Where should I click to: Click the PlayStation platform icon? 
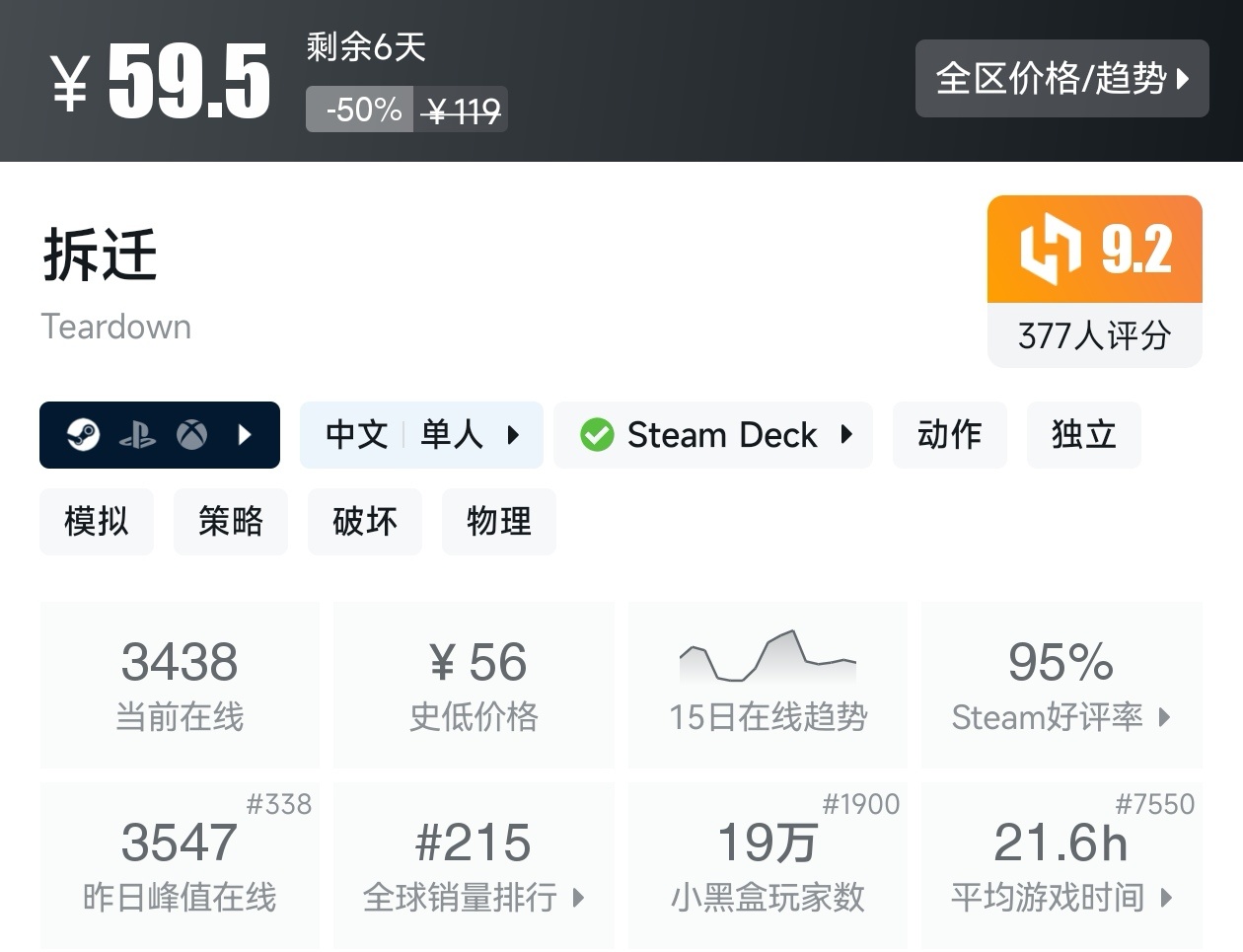(x=137, y=435)
